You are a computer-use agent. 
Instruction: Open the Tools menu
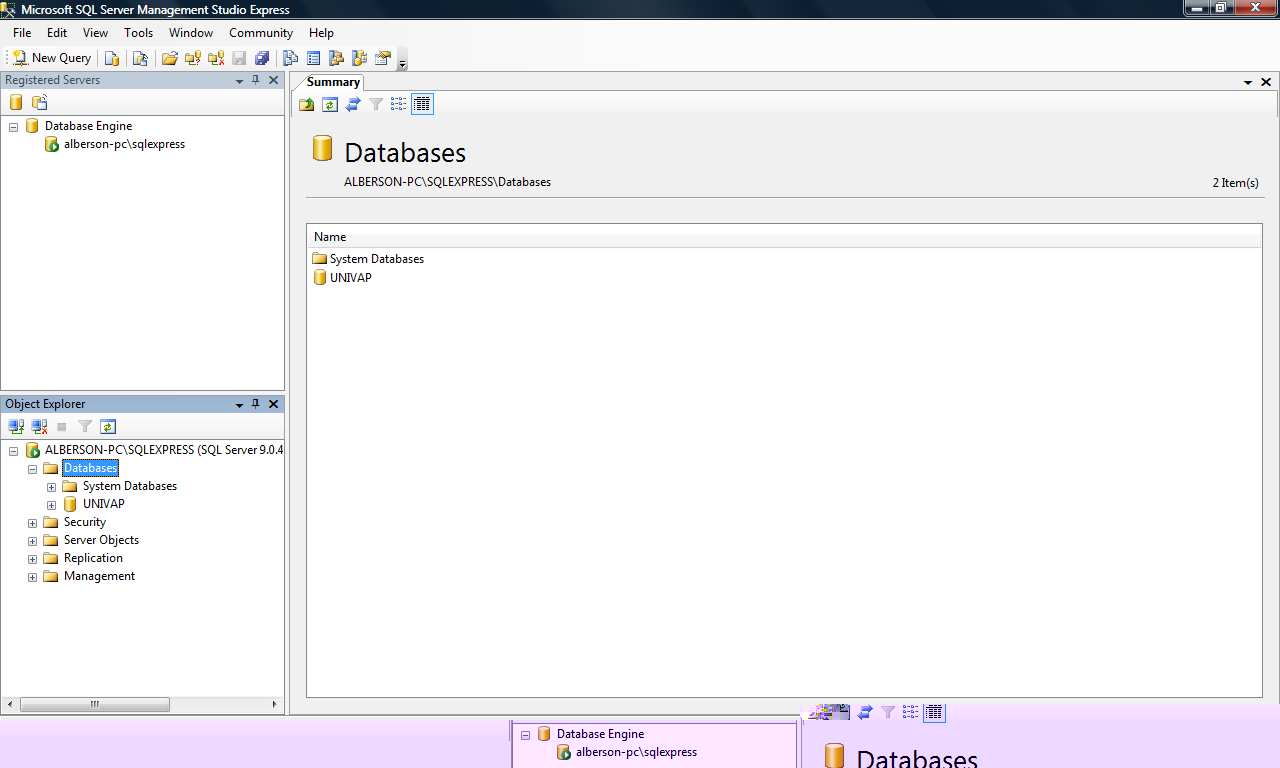(138, 33)
